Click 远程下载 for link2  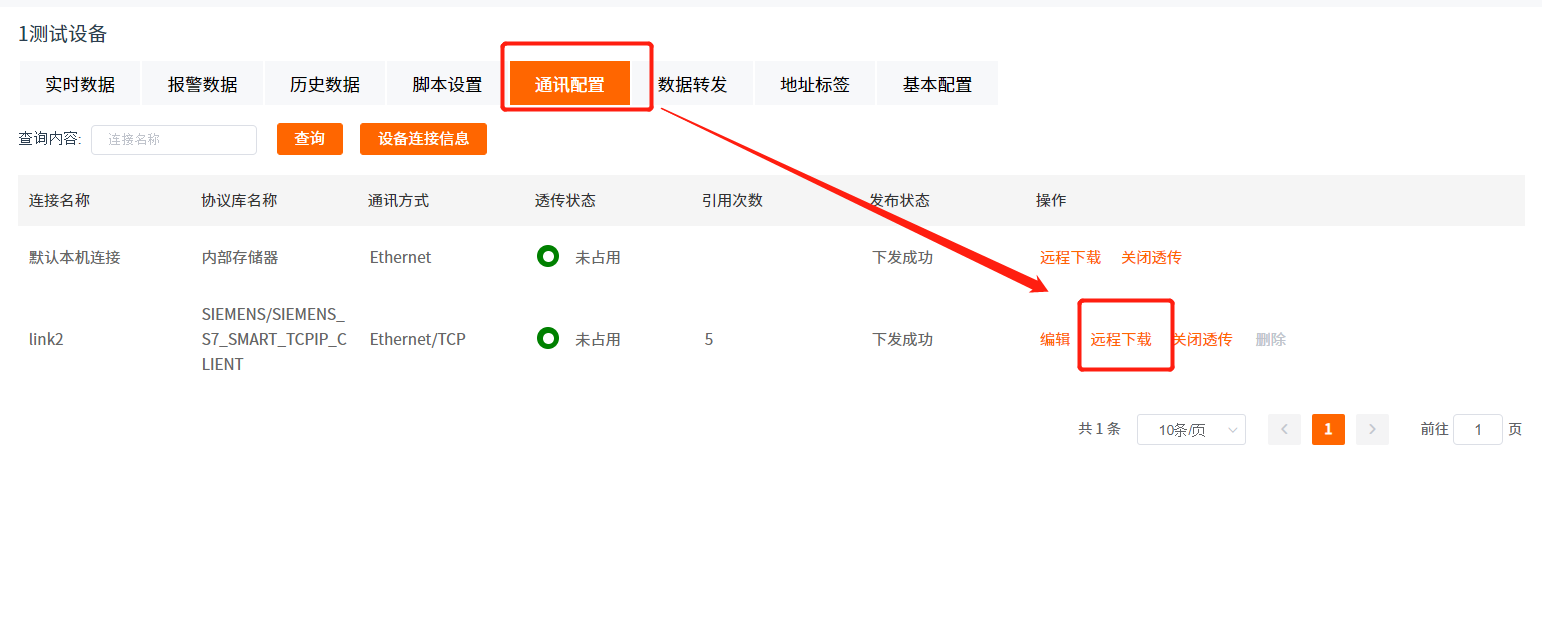pyautogui.click(x=1125, y=338)
